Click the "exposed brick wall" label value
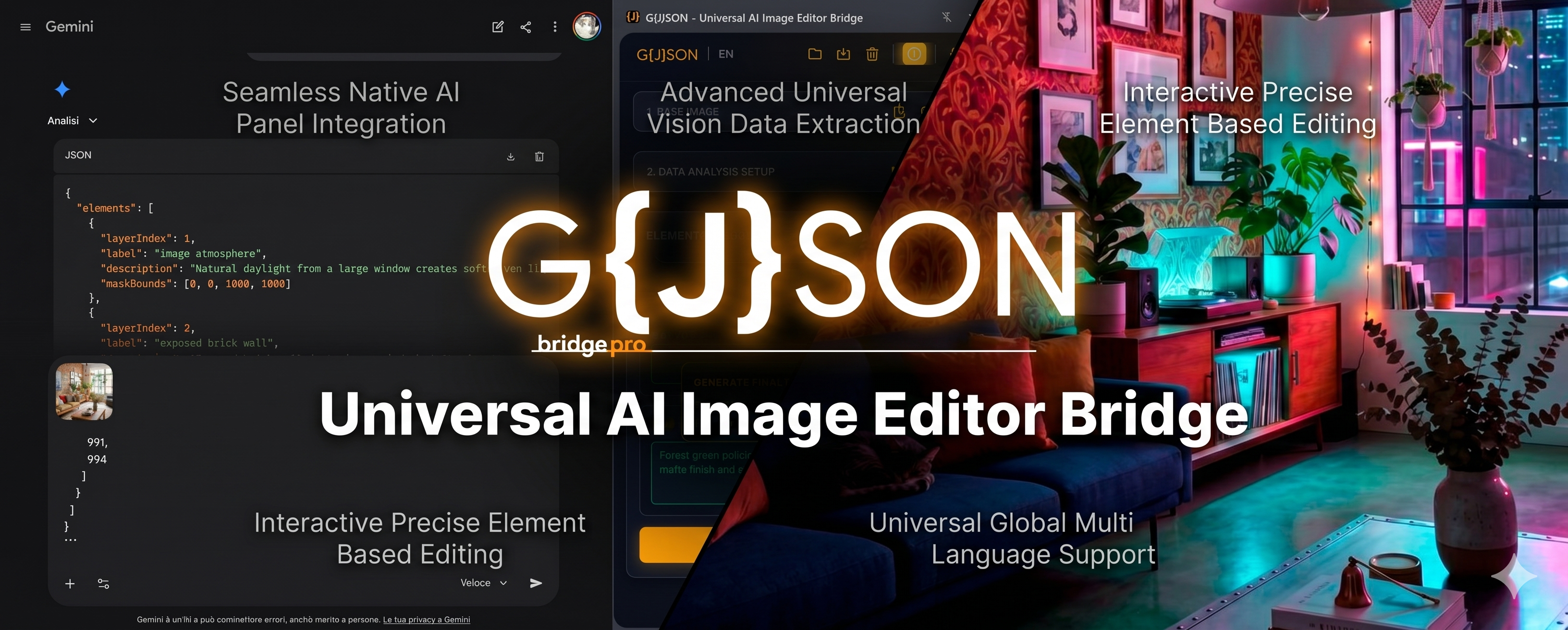The image size is (1568, 630). (x=214, y=343)
